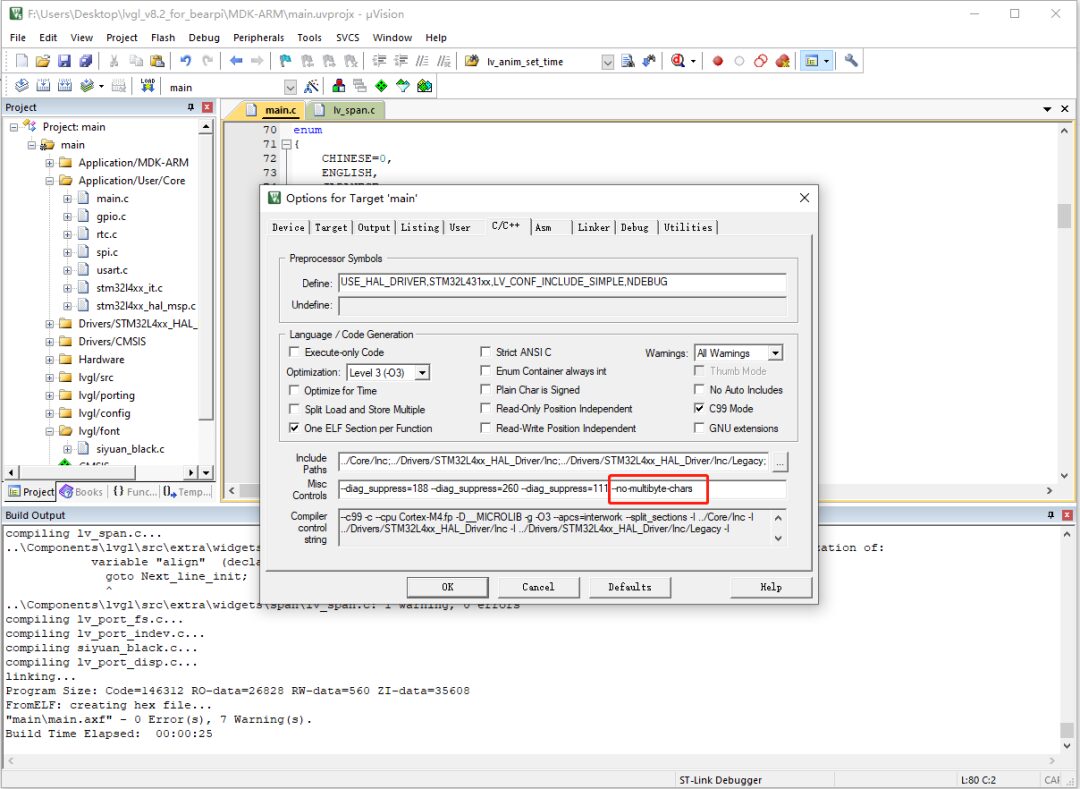The image size is (1080, 789).
Task: Open Select Software Packs icon
Action: tap(402, 86)
